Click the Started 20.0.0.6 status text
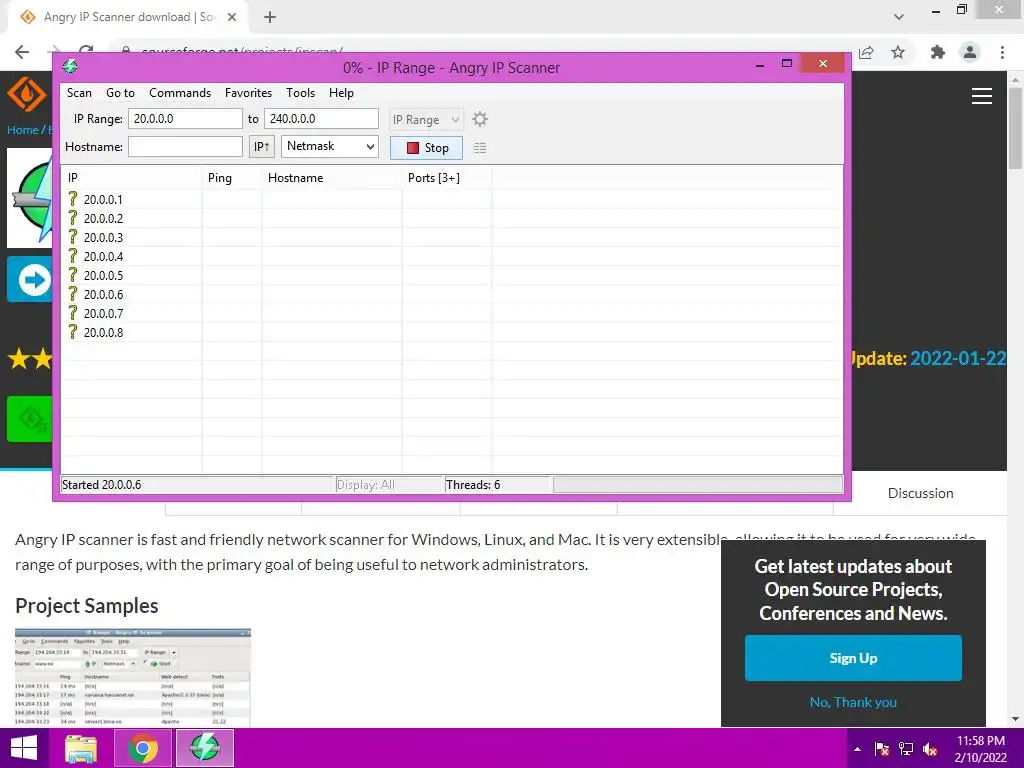Screen dimensions: 1024x768 point(101,485)
